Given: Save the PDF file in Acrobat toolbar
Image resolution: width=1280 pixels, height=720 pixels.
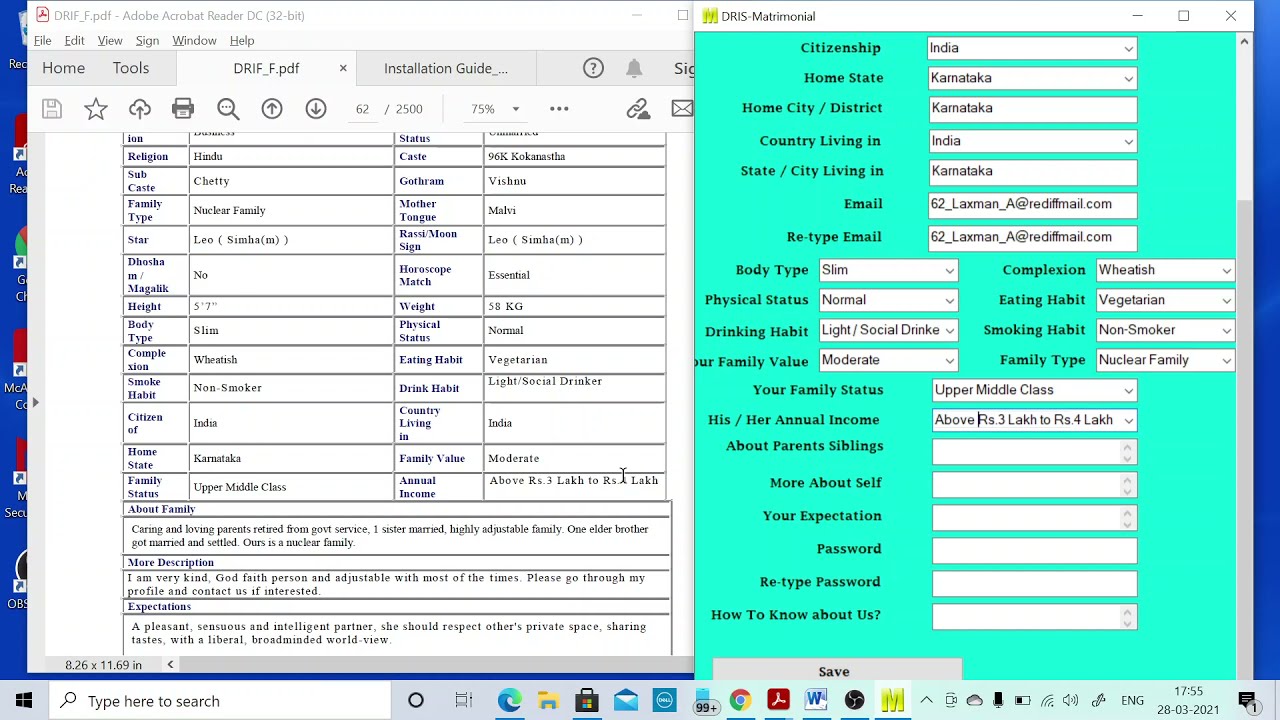Looking at the screenshot, I should coord(52,108).
